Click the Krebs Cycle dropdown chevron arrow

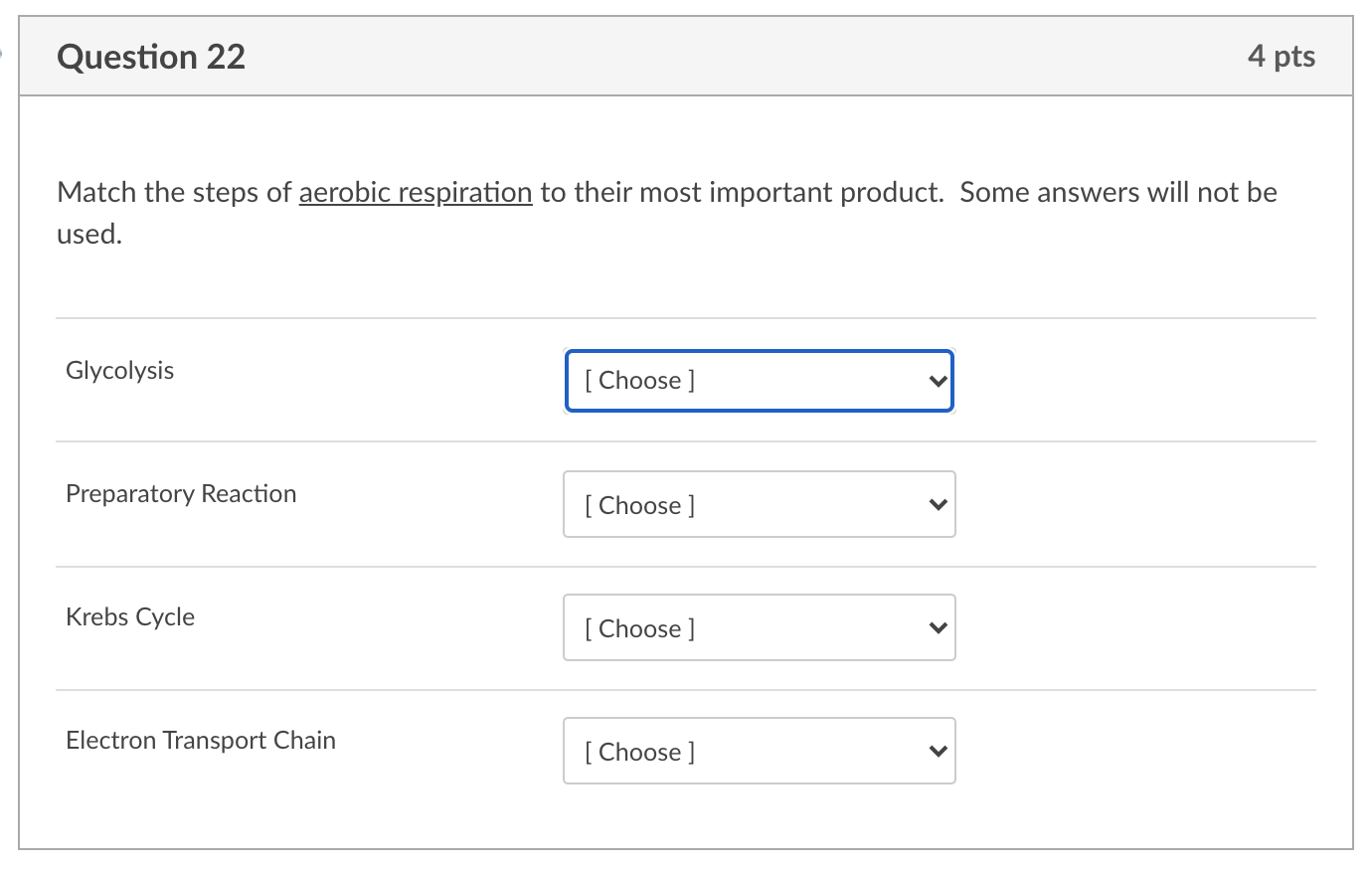coord(937,628)
